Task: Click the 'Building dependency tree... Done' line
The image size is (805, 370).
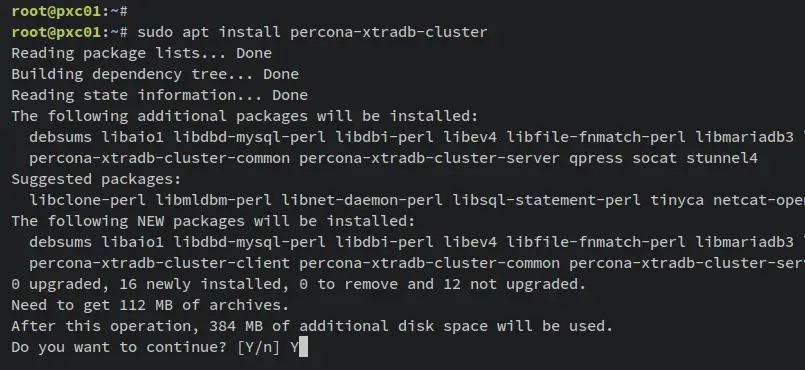Action: pyautogui.click(x=155, y=74)
